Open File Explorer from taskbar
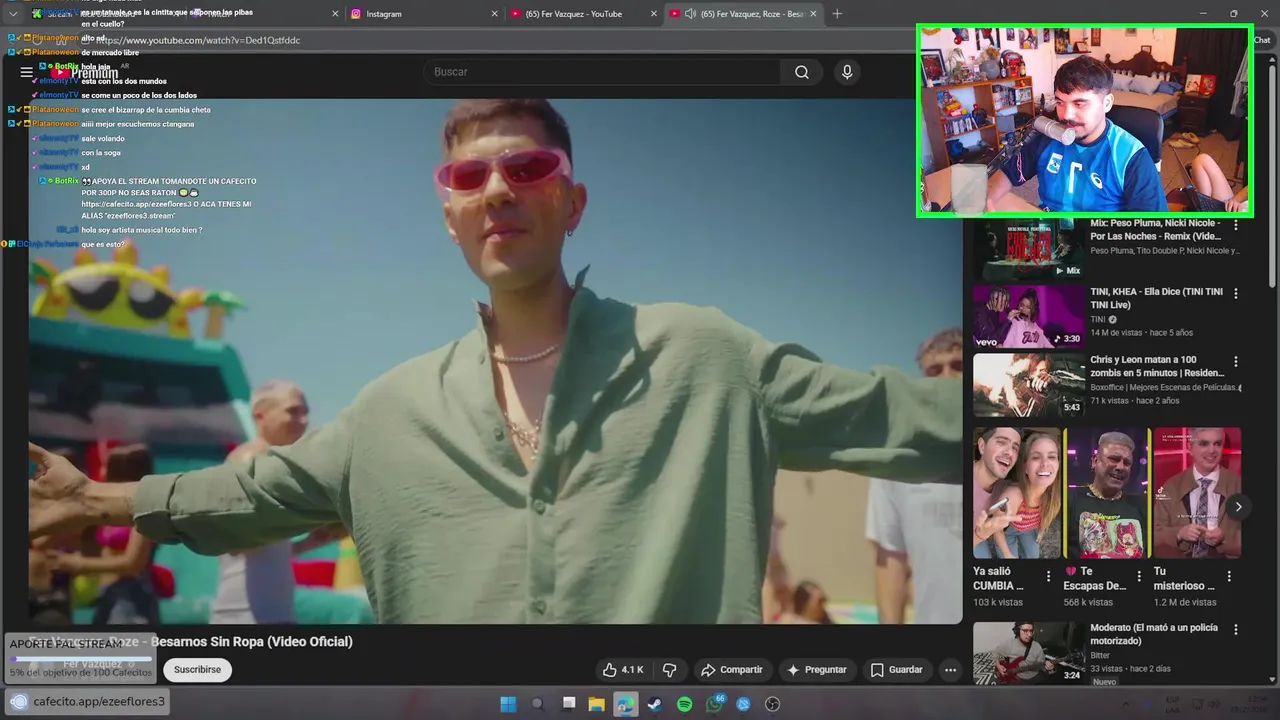This screenshot has height=720, width=1280. [596, 704]
